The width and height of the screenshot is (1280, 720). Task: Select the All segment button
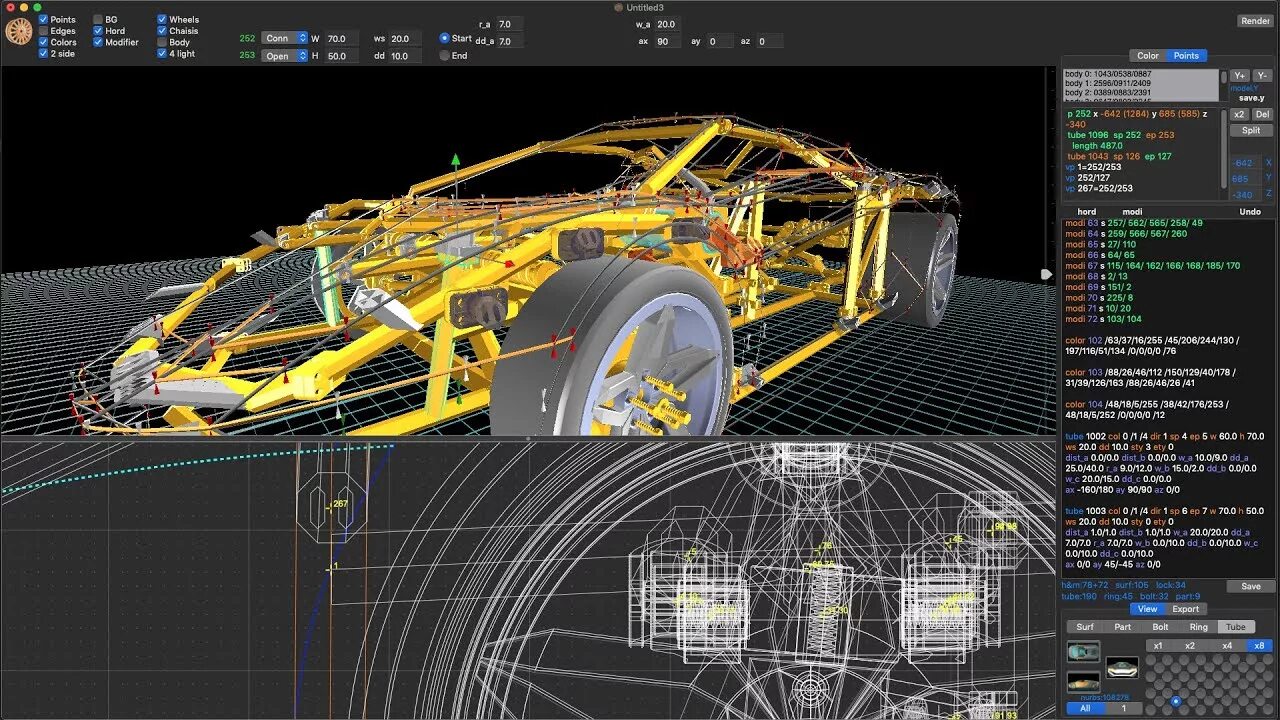[1086, 708]
